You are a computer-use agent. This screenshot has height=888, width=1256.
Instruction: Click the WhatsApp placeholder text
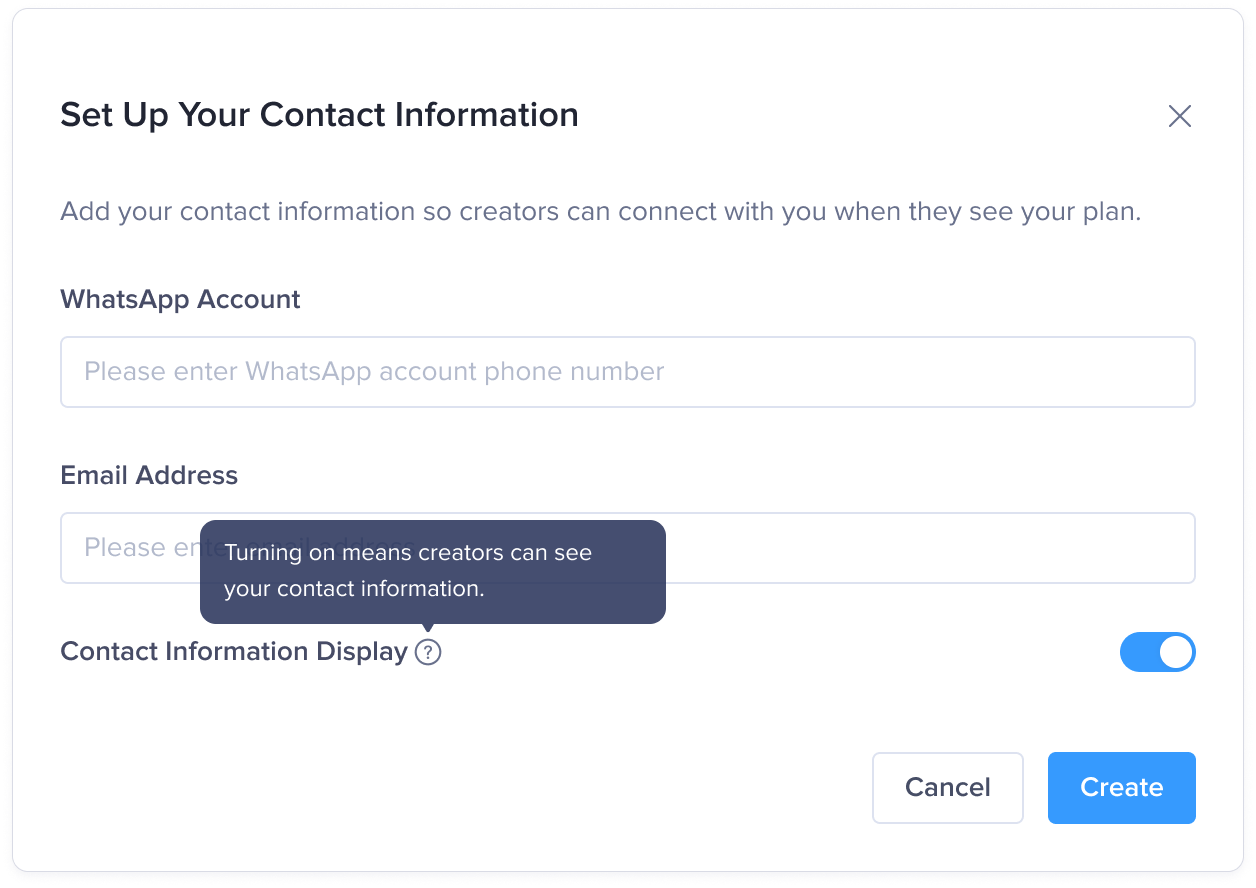click(374, 372)
